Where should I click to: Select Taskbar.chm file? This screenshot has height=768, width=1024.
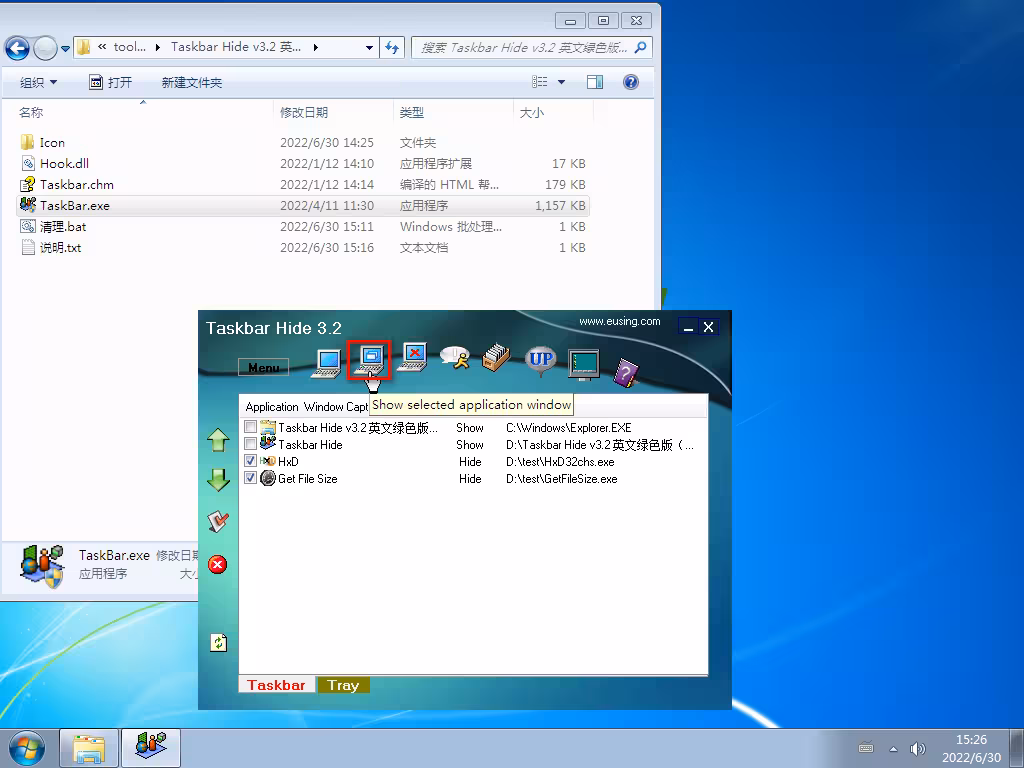tap(303, 184)
